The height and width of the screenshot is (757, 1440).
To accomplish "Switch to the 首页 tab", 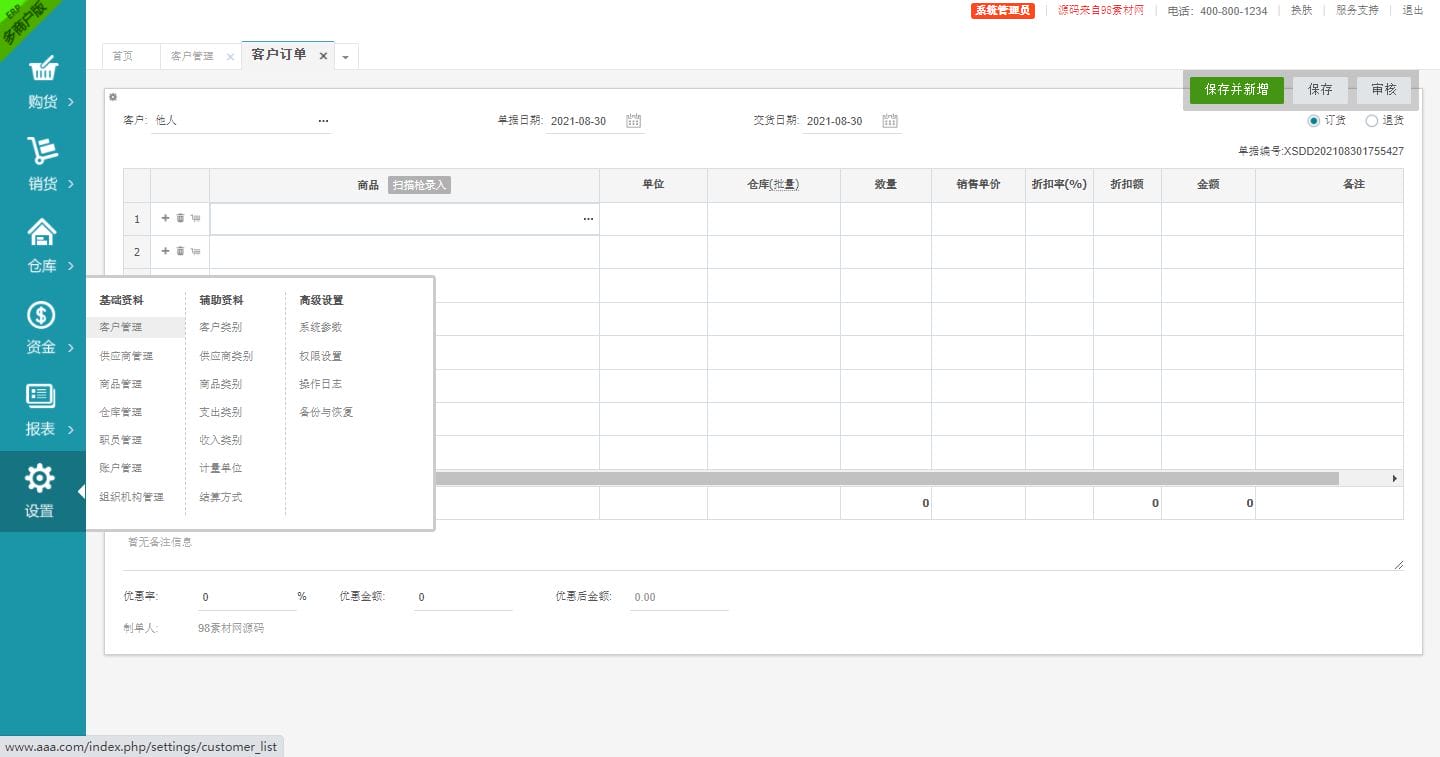I will point(122,56).
